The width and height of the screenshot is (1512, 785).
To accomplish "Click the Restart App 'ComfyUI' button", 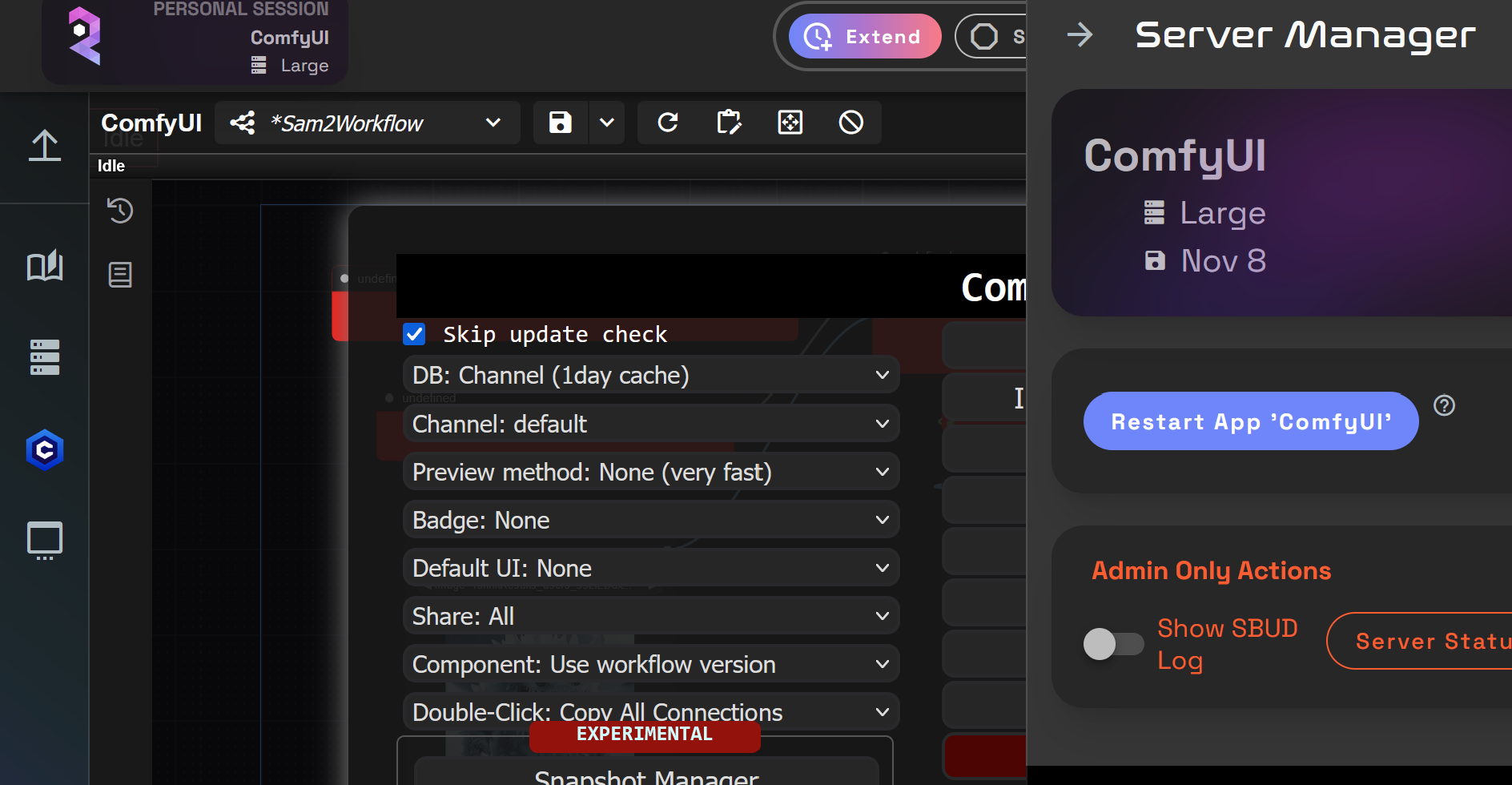I will coord(1250,421).
